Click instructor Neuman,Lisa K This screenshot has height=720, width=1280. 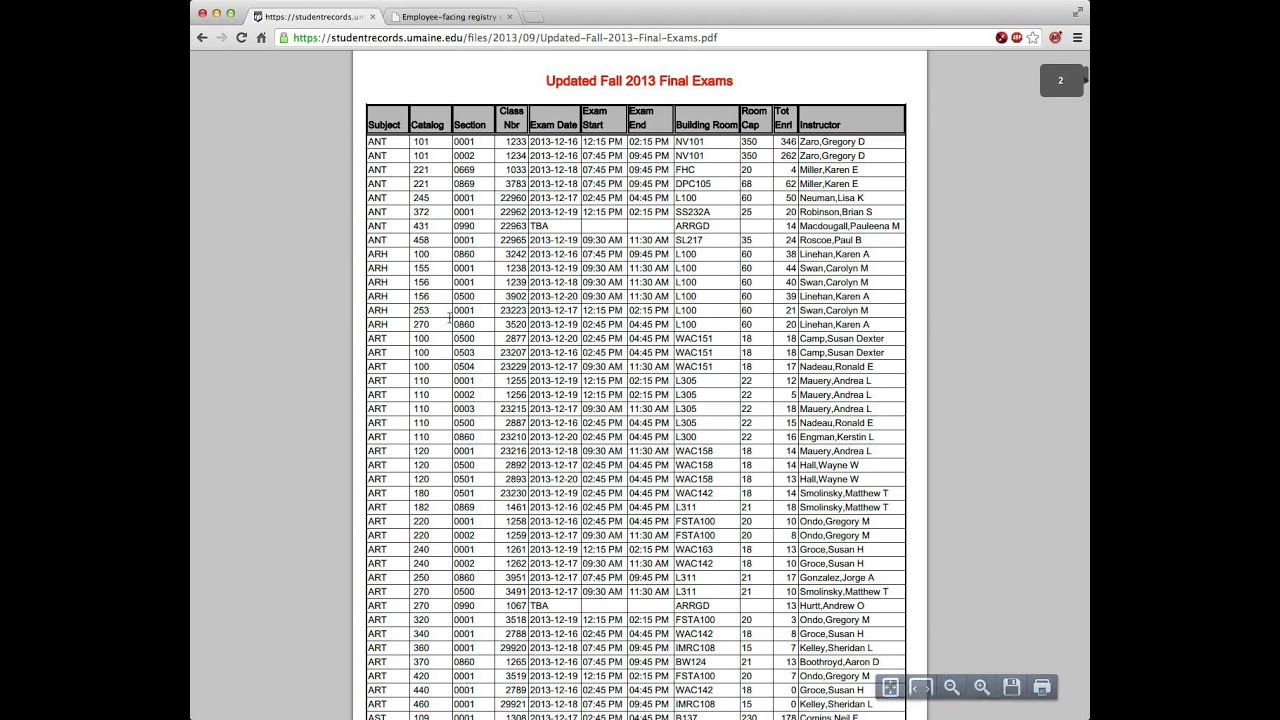[x=831, y=198]
